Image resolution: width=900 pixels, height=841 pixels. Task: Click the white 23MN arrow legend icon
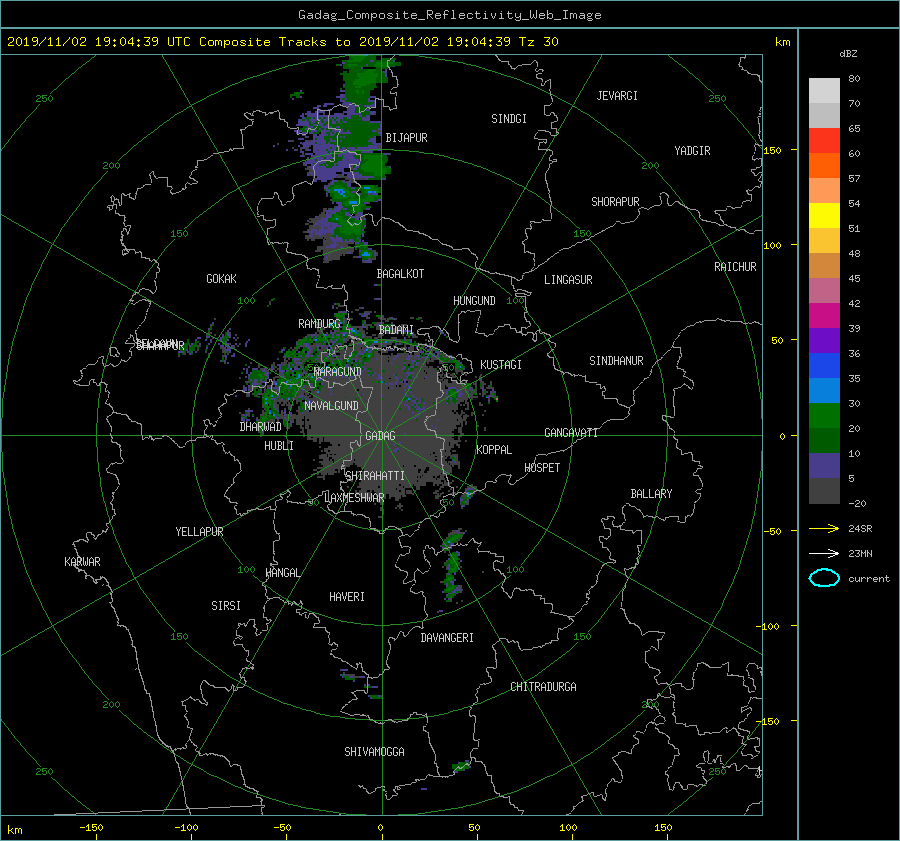pos(824,553)
